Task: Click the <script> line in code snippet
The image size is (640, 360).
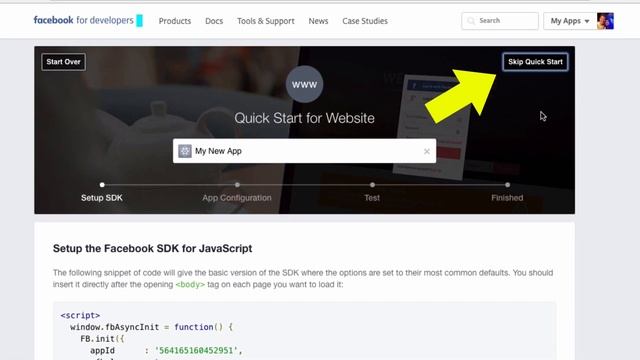Action: click(x=80, y=316)
